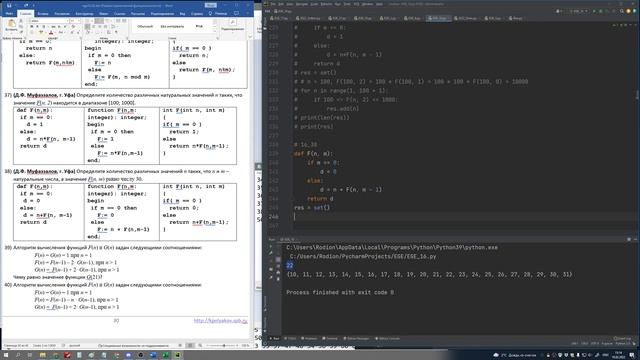Select justify alignment in Word
Image resolution: width=640 pixels, height=360 pixels.
106,26
